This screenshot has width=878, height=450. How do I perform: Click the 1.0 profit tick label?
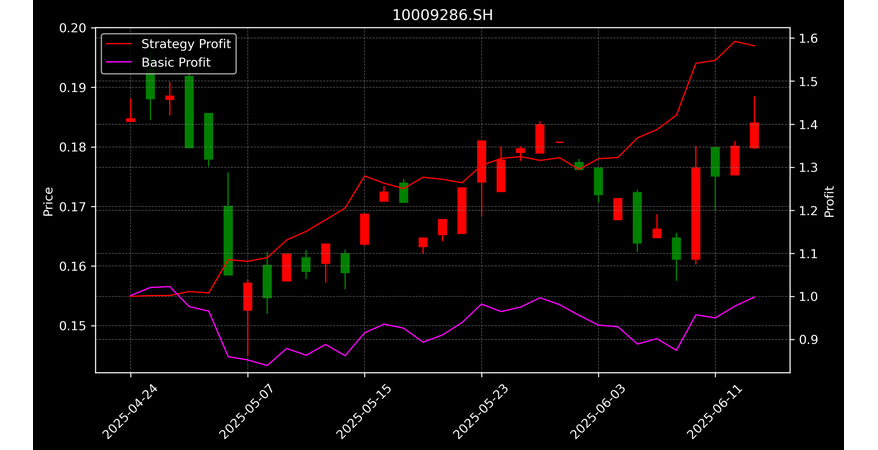point(807,297)
